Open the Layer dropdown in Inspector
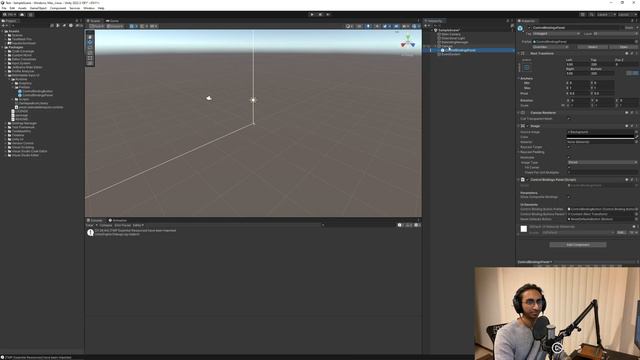 (616, 34)
